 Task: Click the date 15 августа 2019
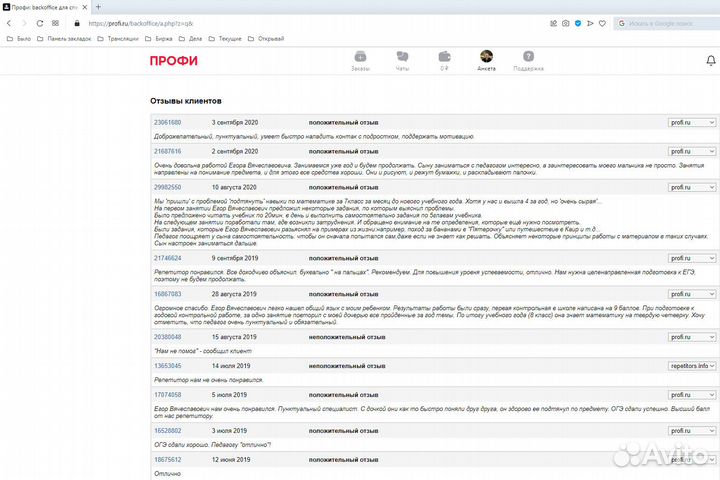[x=234, y=337]
